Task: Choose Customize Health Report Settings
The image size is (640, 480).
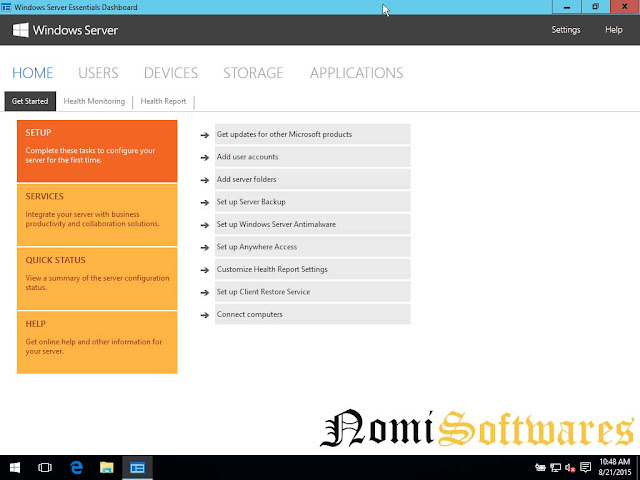Action: click(313, 269)
